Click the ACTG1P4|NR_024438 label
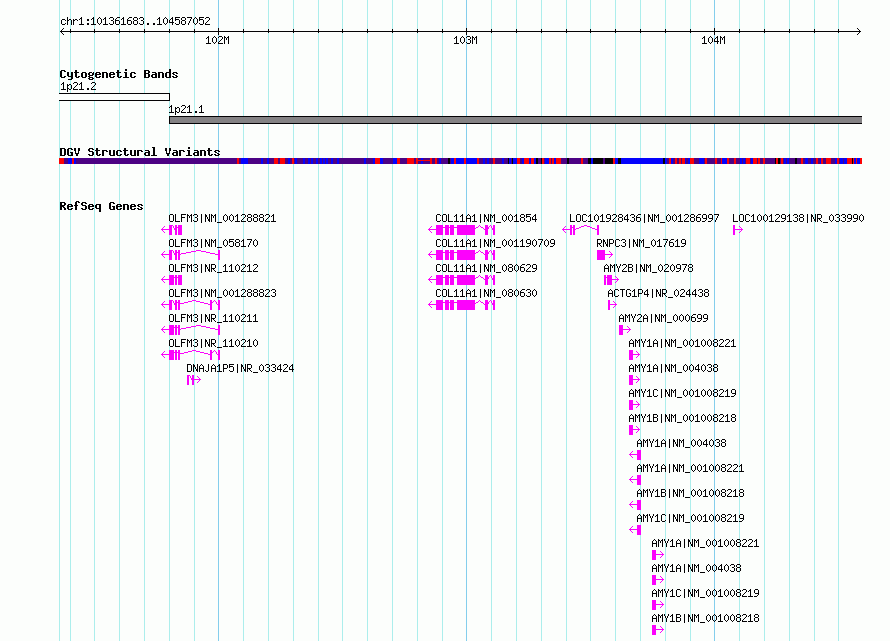The height and width of the screenshot is (641, 890). (658, 293)
